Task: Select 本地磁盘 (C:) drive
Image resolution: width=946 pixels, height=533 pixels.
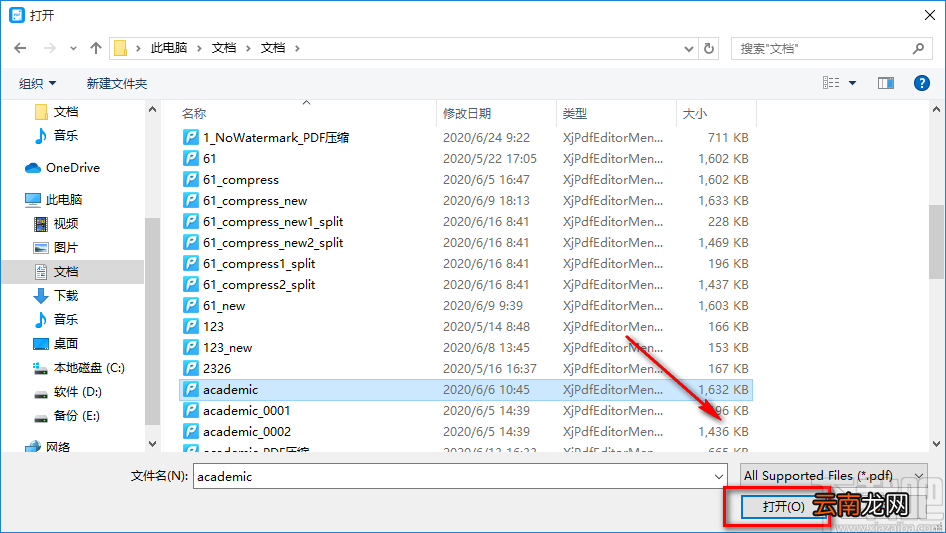Action: point(89,368)
